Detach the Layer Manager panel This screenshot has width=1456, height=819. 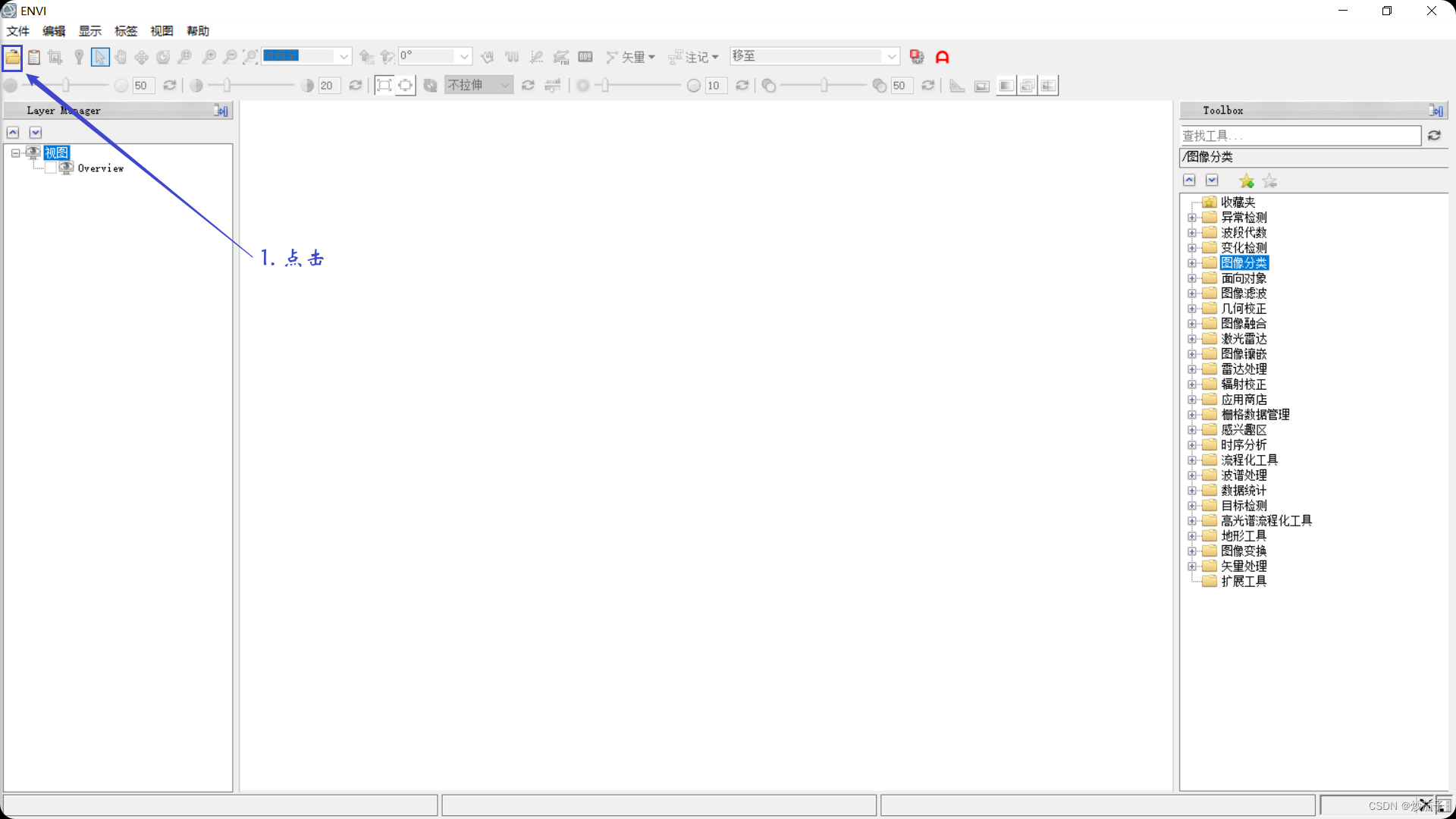(221, 111)
